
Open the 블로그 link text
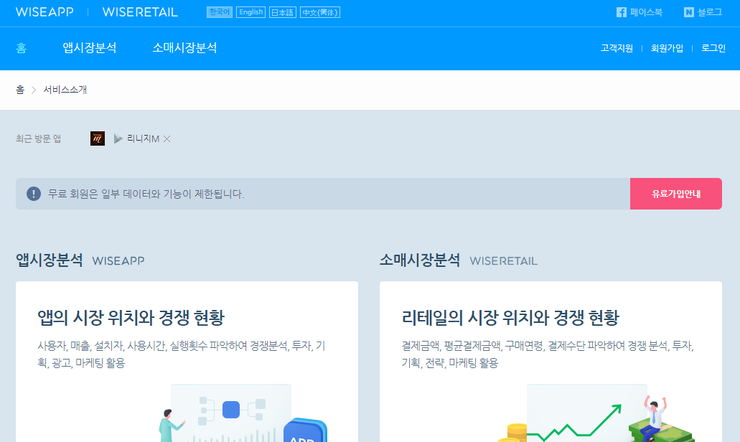[710, 12]
